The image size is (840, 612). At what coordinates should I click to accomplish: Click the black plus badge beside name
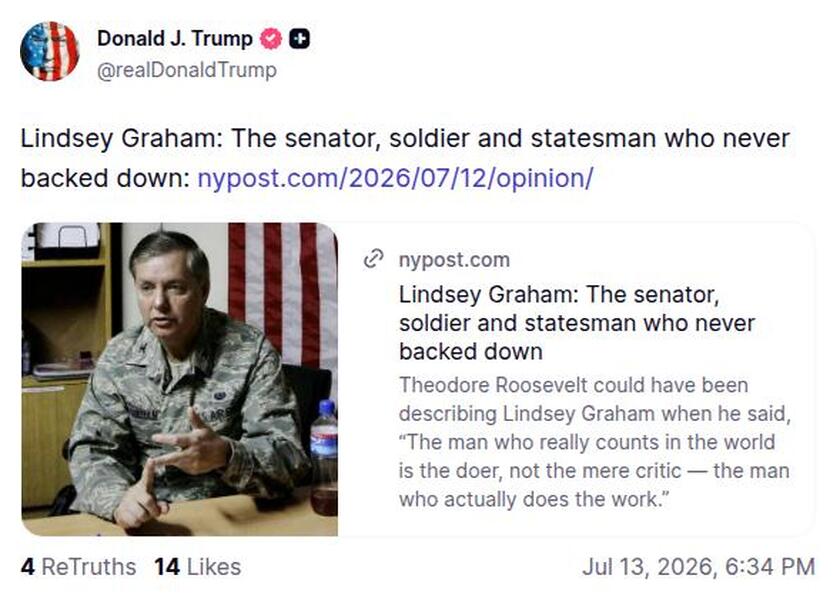(x=299, y=39)
